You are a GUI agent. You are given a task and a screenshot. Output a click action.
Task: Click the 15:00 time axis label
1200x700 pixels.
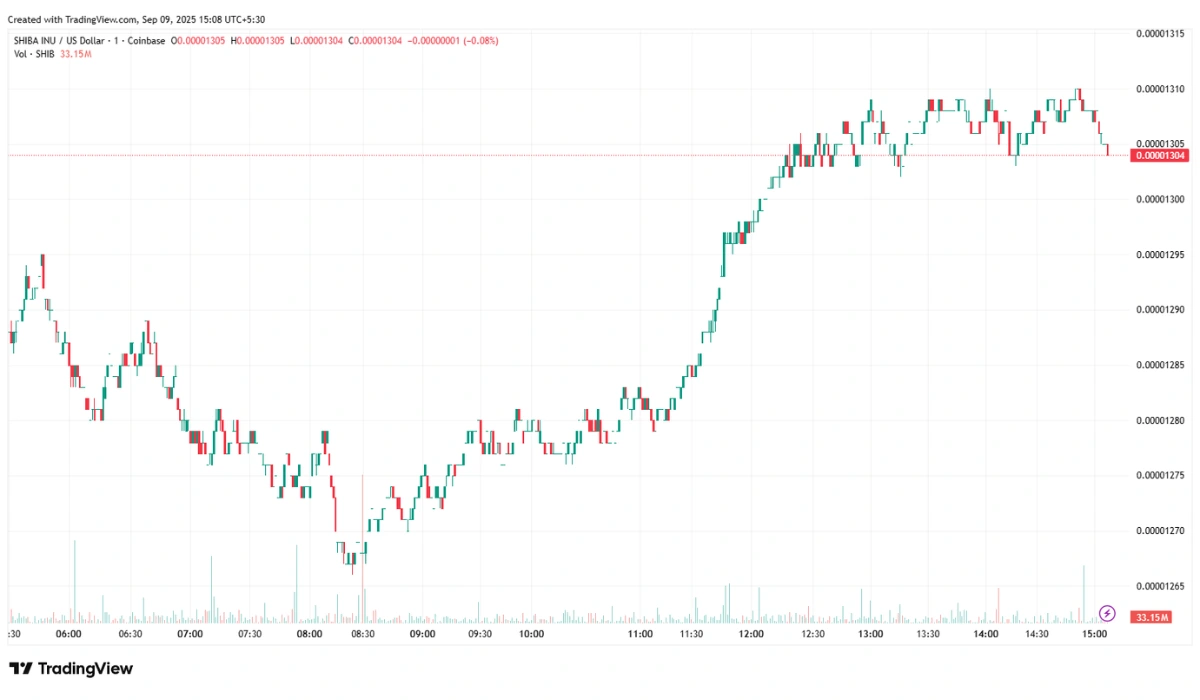click(1095, 634)
